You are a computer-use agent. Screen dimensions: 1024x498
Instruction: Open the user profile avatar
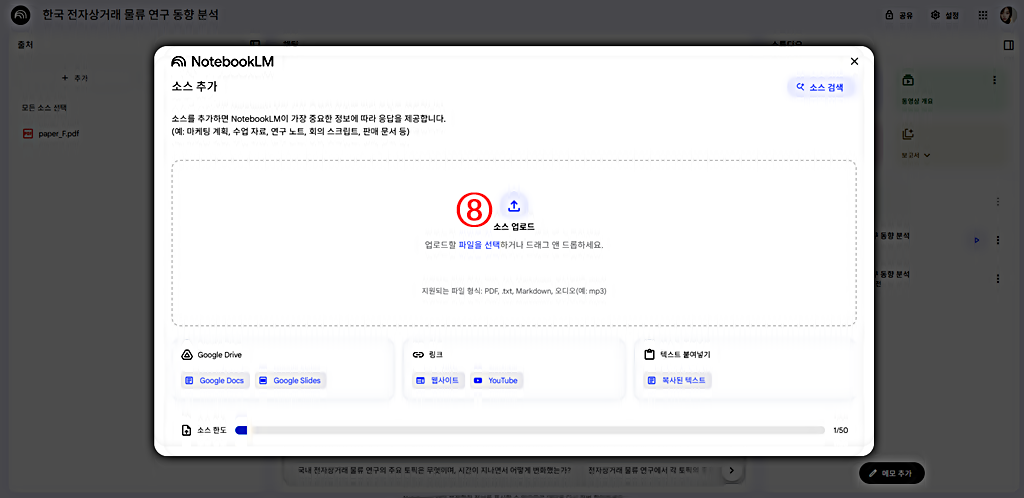click(x=1006, y=15)
